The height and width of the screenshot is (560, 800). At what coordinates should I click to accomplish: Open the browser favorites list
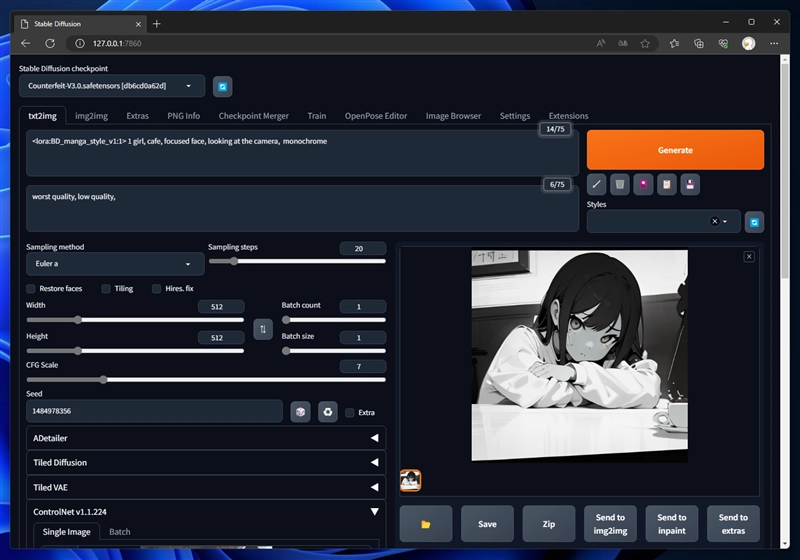(674, 43)
